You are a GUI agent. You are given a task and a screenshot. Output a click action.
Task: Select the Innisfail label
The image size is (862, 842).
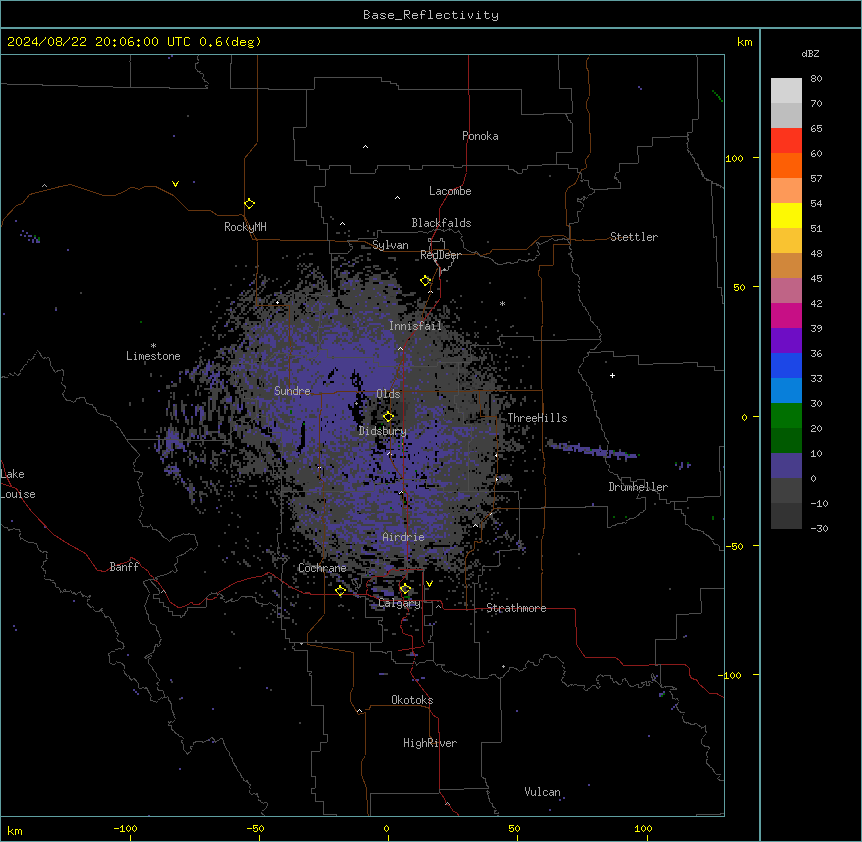pyautogui.click(x=415, y=326)
